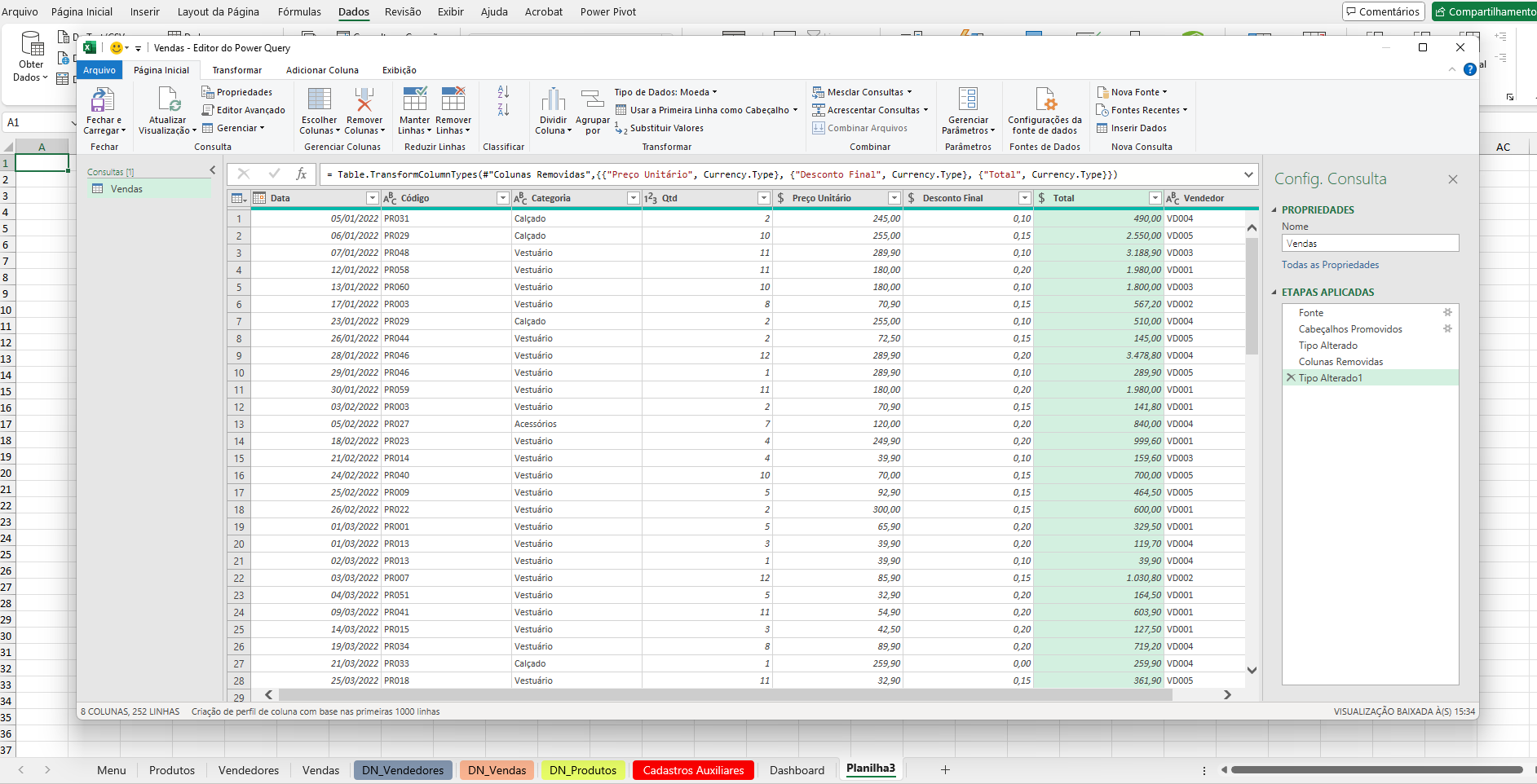
Task: Switch to the Exibição tab
Action: click(x=400, y=70)
